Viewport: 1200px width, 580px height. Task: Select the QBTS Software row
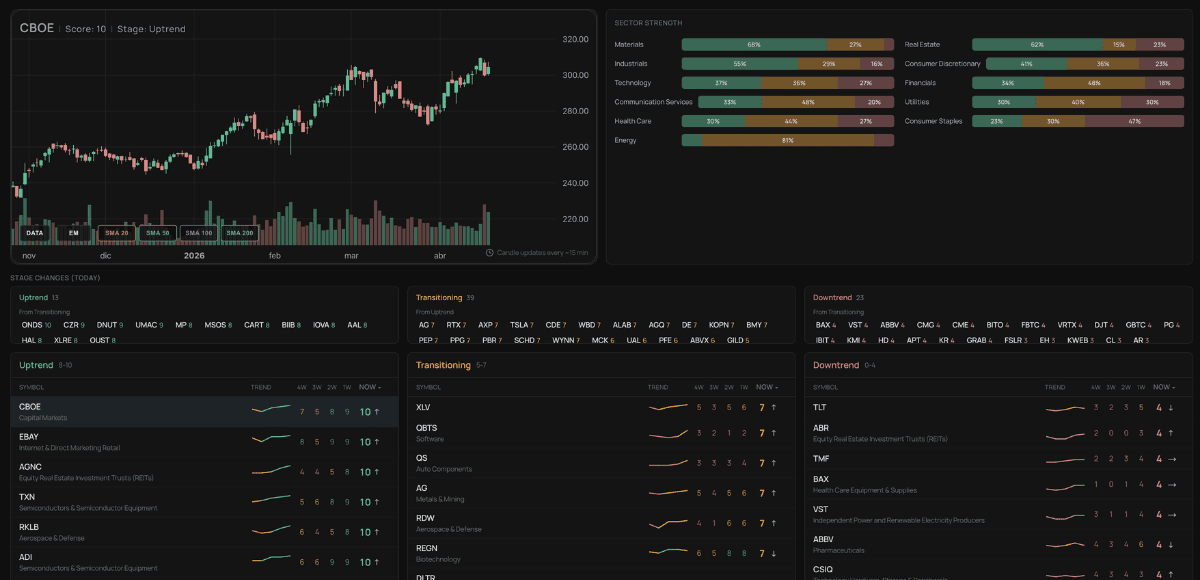coord(601,433)
